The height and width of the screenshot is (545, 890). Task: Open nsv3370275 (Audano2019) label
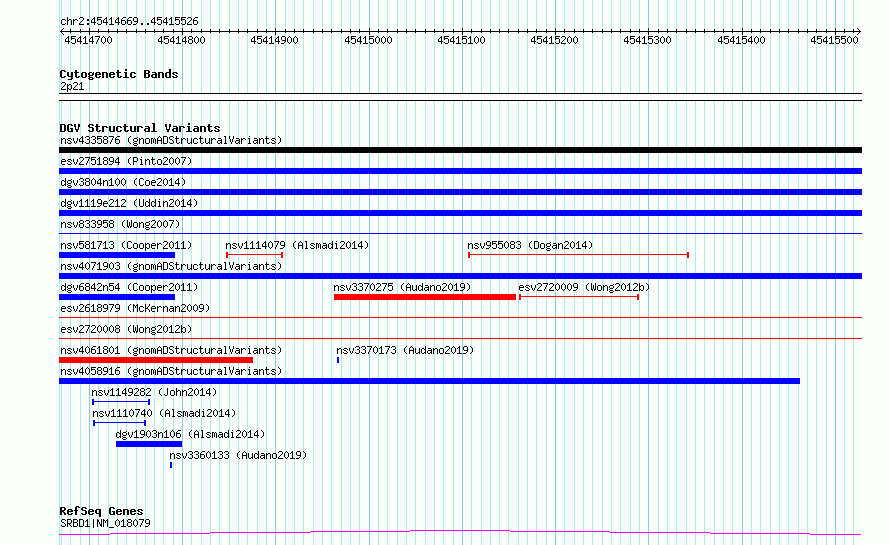click(402, 287)
